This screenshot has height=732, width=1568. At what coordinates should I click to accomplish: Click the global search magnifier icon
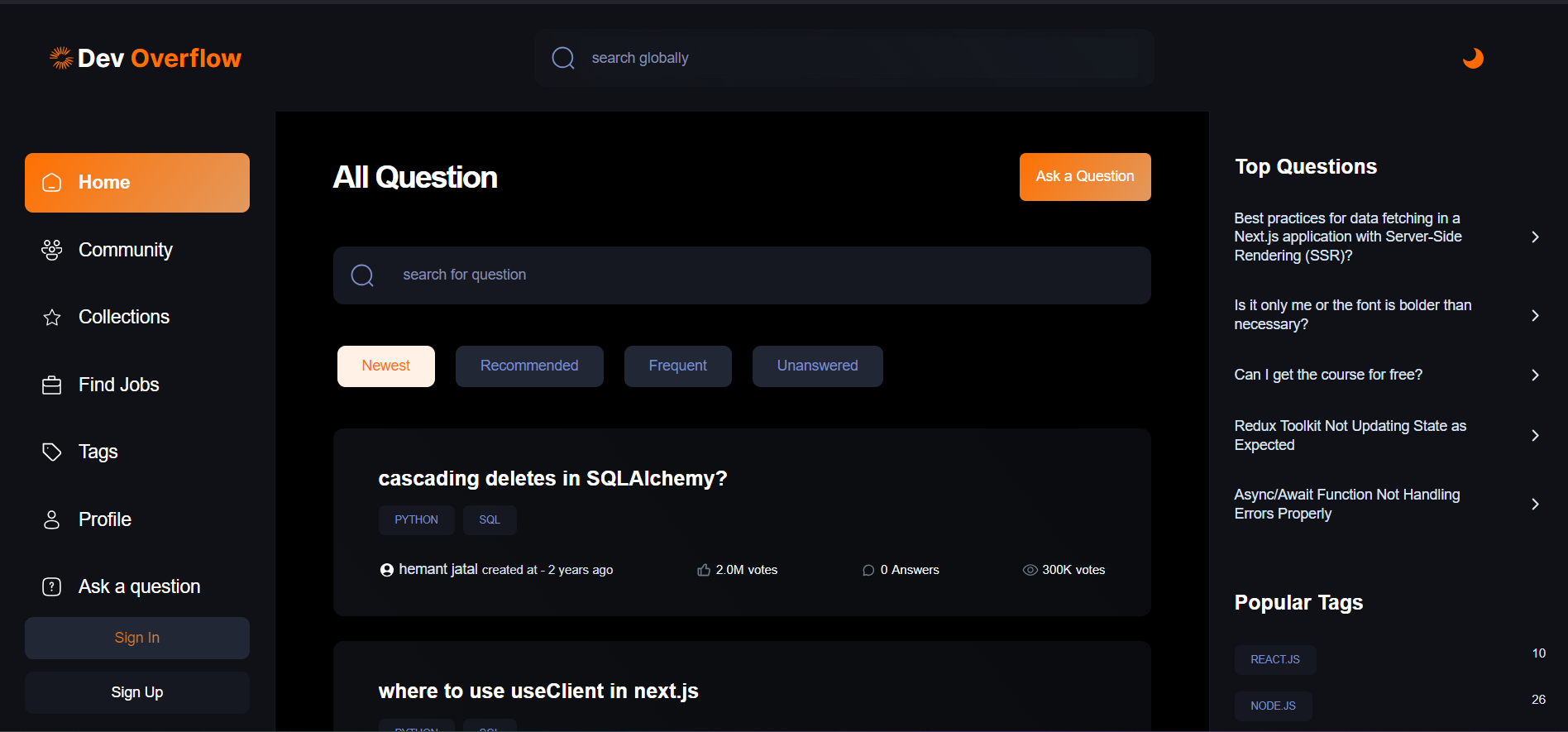(x=563, y=58)
